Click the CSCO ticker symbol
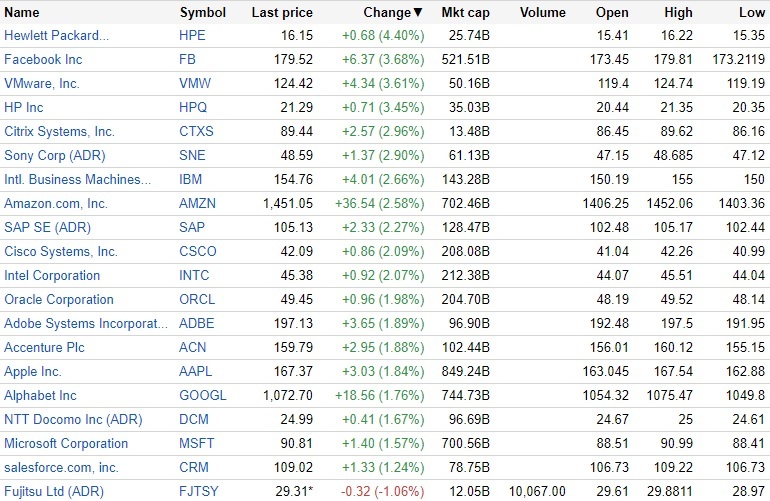The image size is (770, 501). pos(198,251)
